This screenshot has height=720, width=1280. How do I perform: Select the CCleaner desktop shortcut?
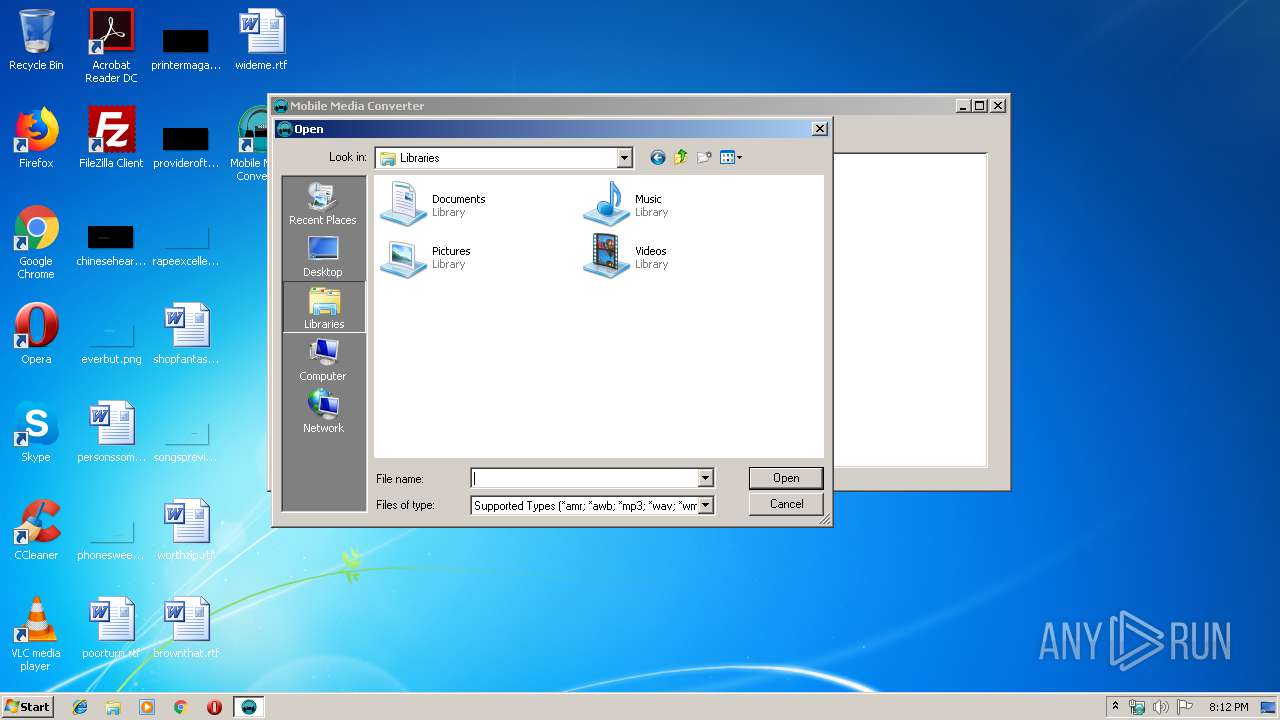coord(36,530)
